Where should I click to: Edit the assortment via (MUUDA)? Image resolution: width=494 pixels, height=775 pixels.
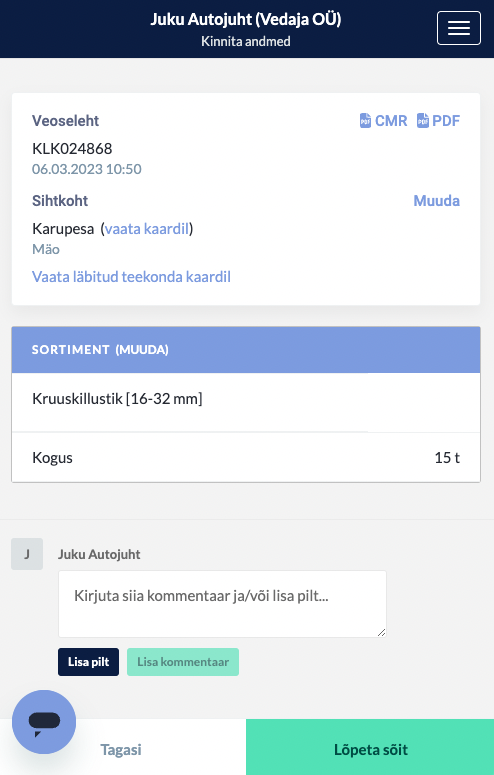(x=142, y=349)
